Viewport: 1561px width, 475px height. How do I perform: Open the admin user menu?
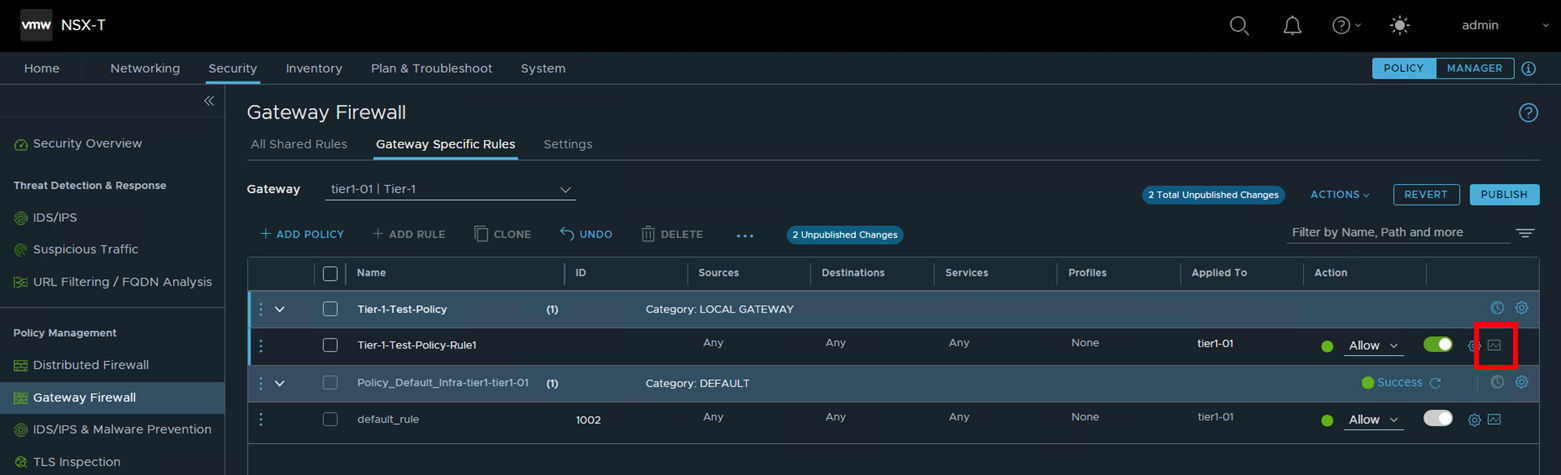click(1503, 25)
